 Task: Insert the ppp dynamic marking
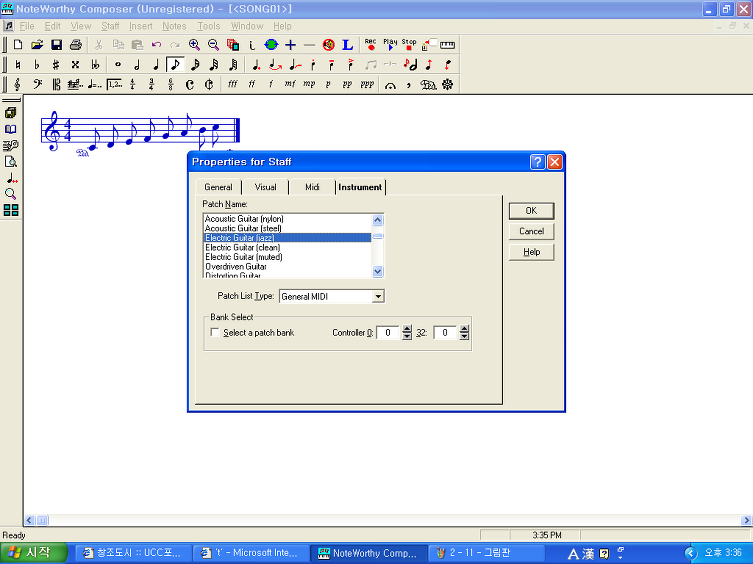pos(367,84)
